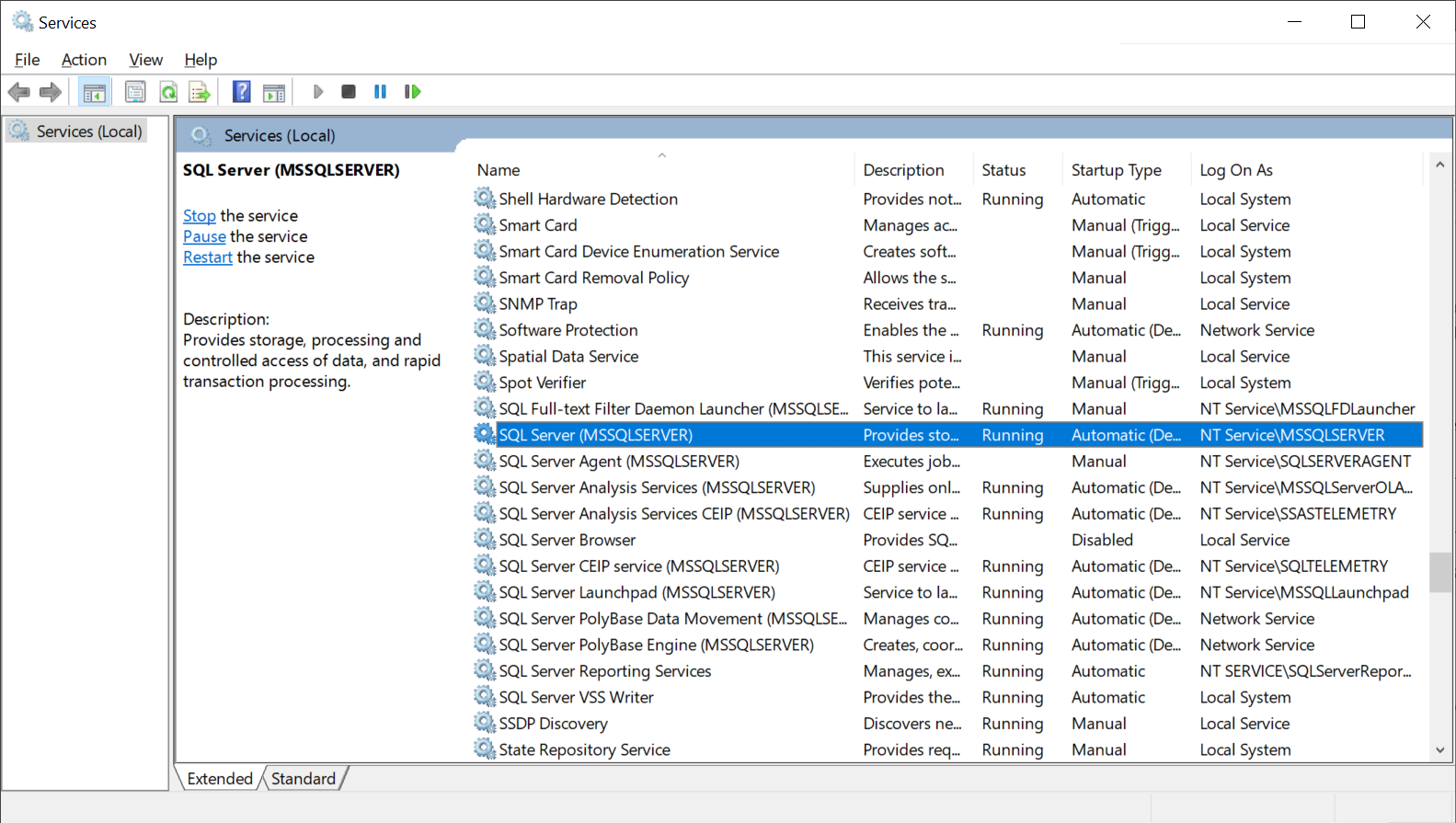Select SQL Server Agent (MSSQLSERVER)
The image size is (1456, 823).
tap(947, 461)
